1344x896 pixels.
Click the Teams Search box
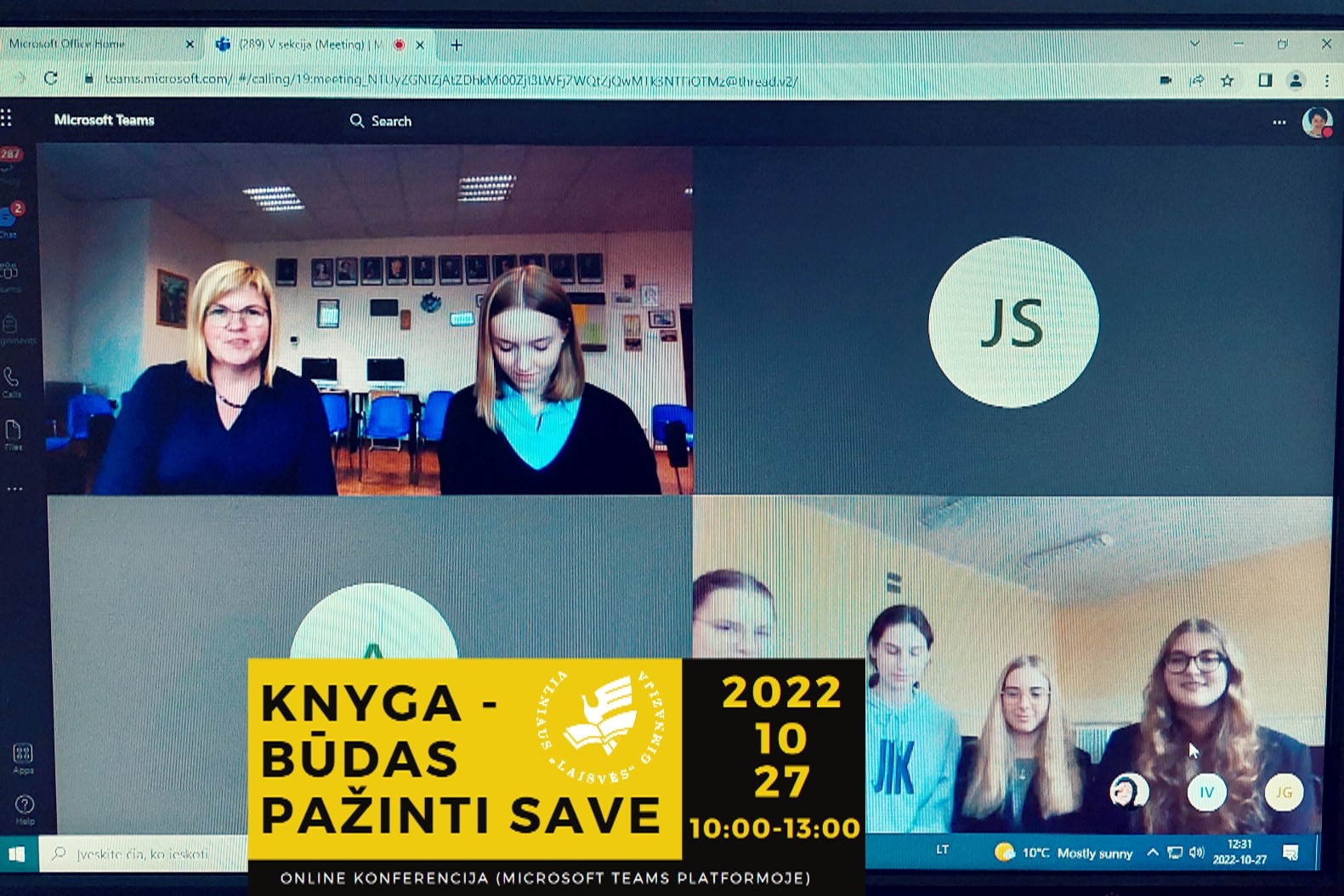[381, 122]
